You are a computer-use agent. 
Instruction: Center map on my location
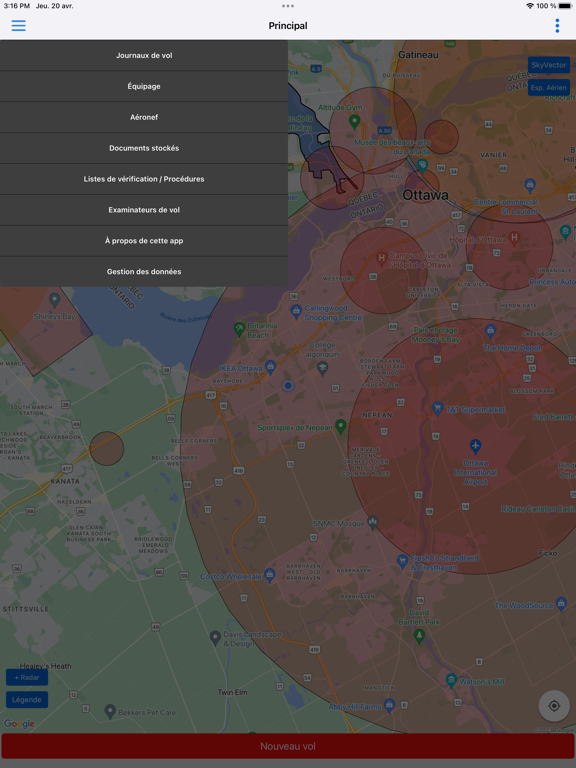click(x=554, y=706)
